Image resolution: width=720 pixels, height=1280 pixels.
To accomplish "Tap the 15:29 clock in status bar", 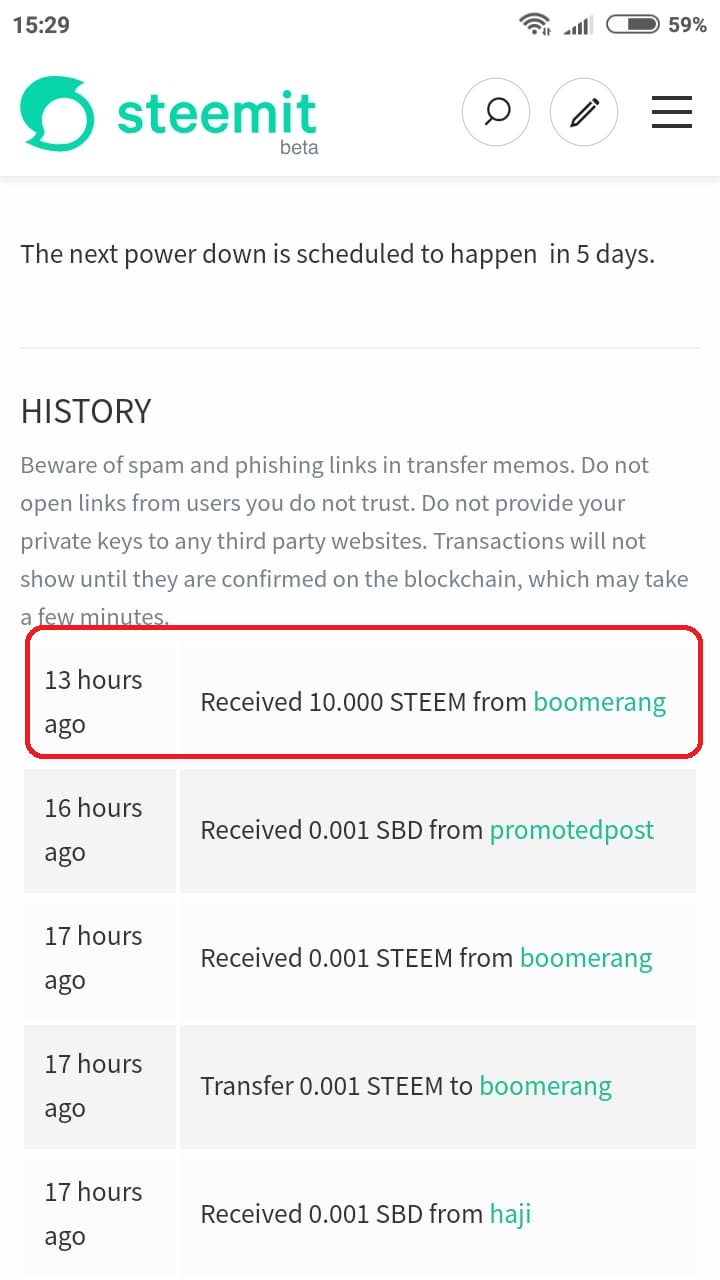I will click(x=41, y=25).
